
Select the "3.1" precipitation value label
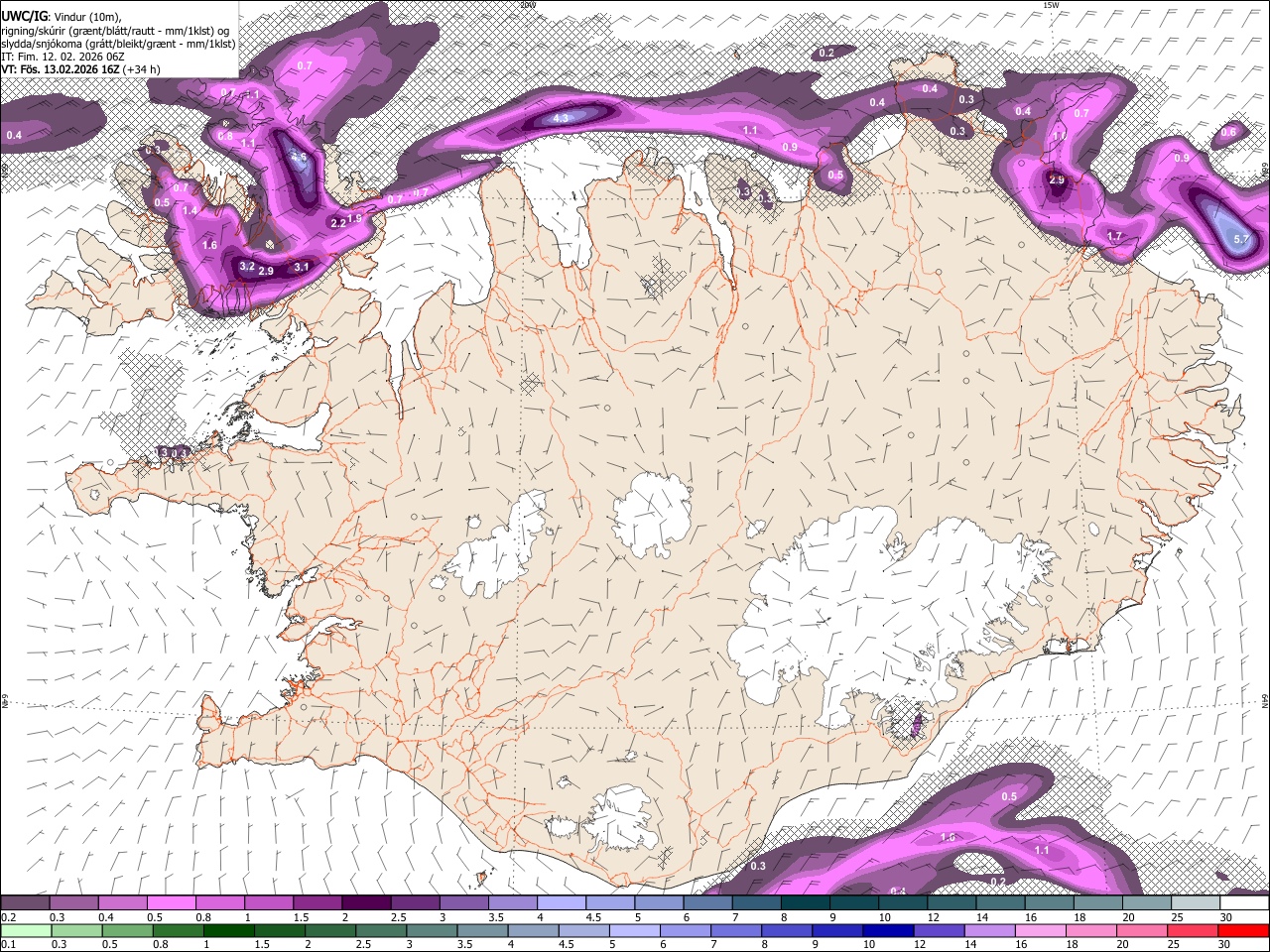pos(302,267)
